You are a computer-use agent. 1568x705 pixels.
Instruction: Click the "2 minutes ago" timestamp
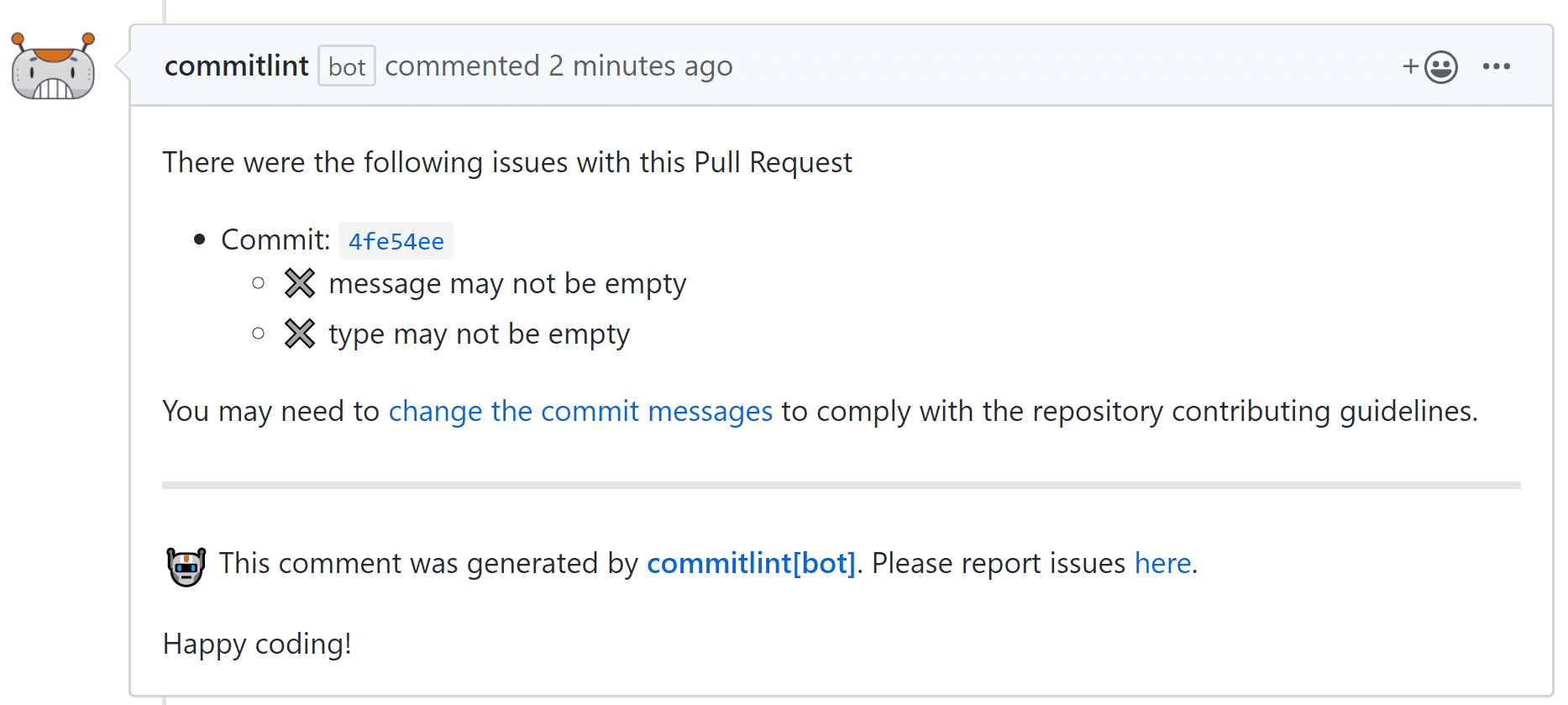pos(640,66)
